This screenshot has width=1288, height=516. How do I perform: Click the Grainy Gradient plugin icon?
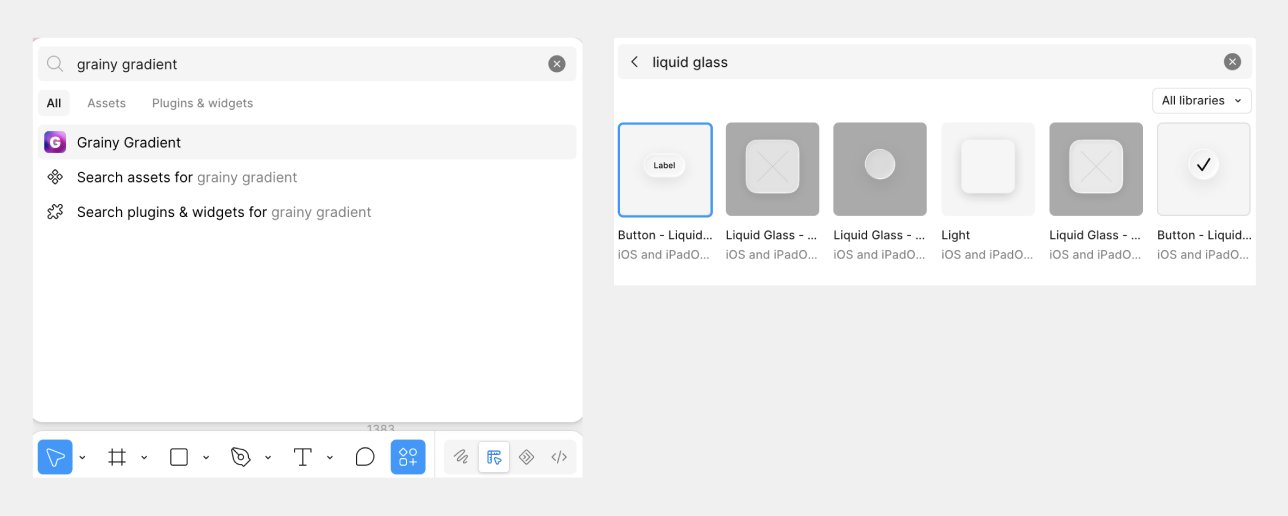[55, 142]
